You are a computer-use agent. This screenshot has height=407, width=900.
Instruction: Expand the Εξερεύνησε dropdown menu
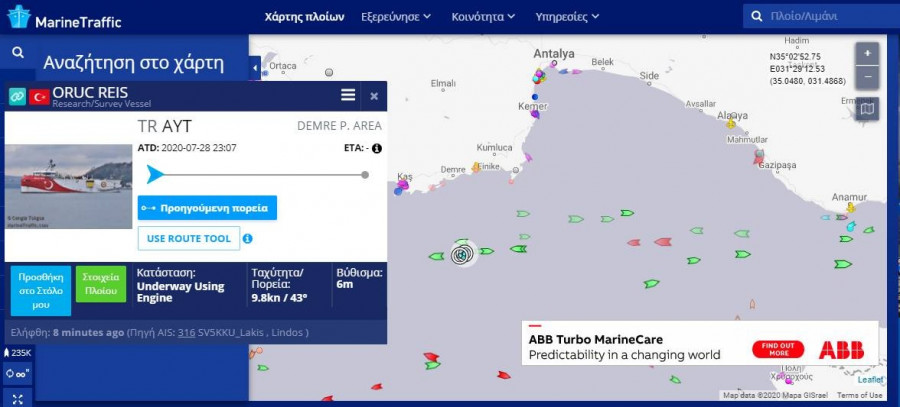(x=396, y=17)
